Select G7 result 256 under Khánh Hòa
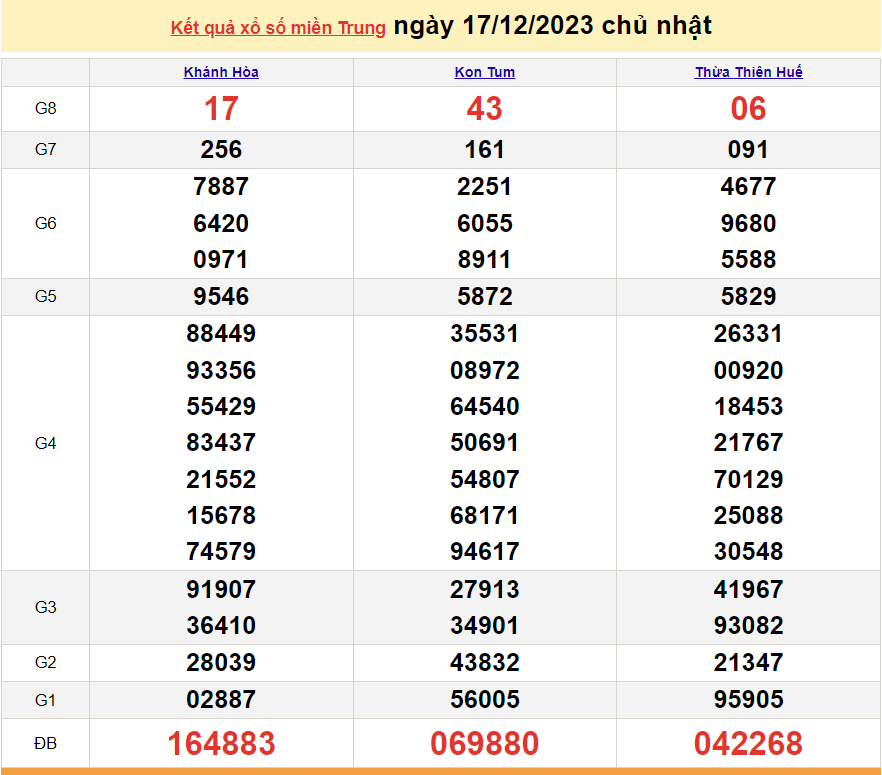Image resolution: width=882 pixels, height=775 pixels. point(221,150)
